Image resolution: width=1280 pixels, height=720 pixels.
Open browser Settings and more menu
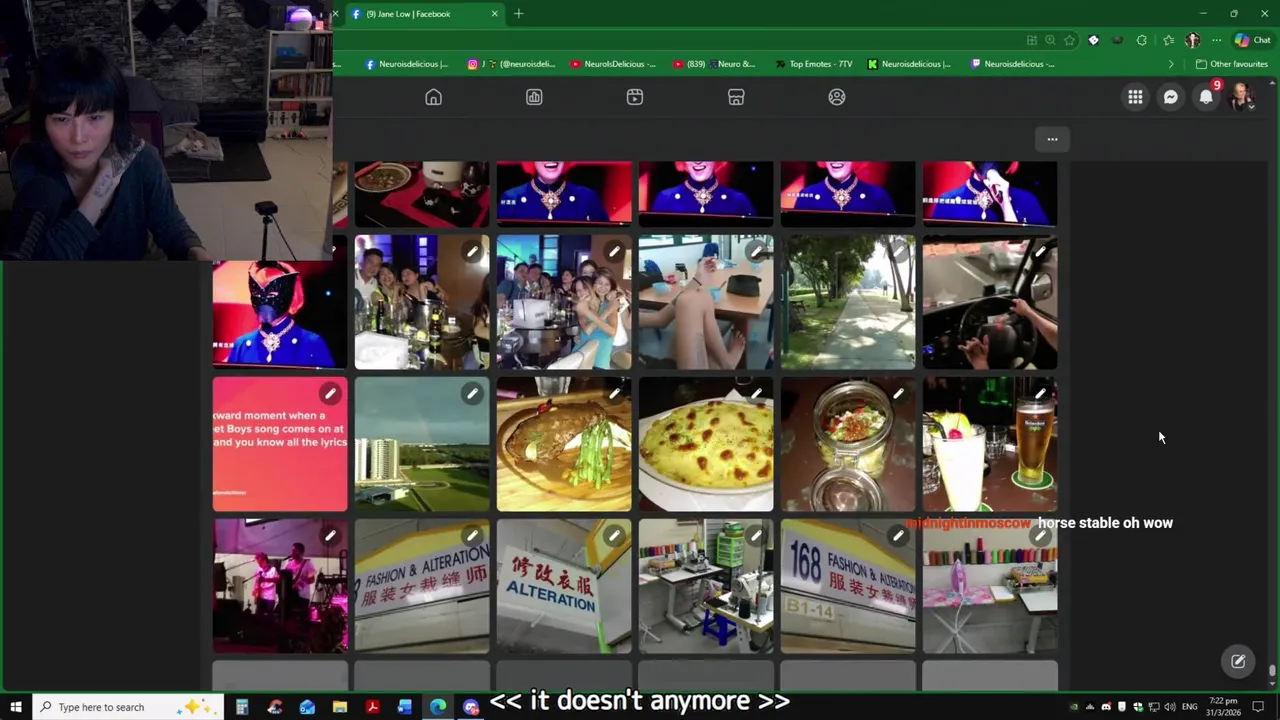tap(1216, 40)
